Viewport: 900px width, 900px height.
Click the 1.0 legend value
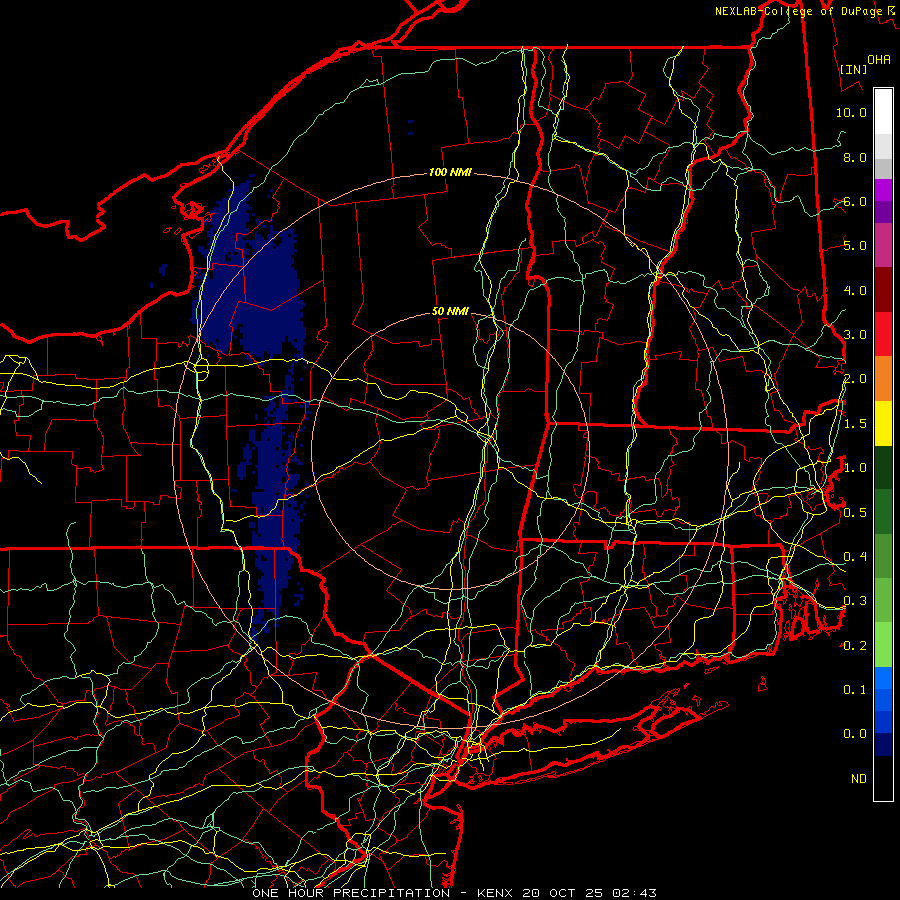point(855,468)
